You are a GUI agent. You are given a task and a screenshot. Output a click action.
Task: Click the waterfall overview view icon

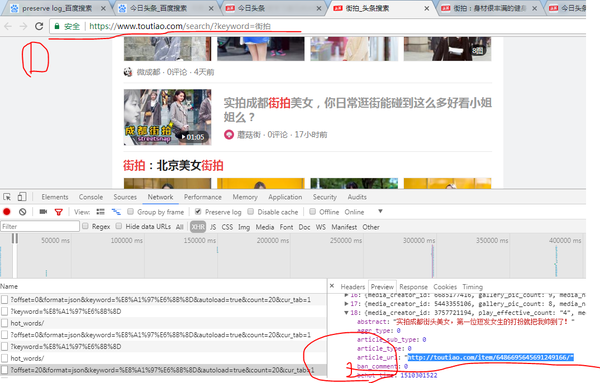116,212
